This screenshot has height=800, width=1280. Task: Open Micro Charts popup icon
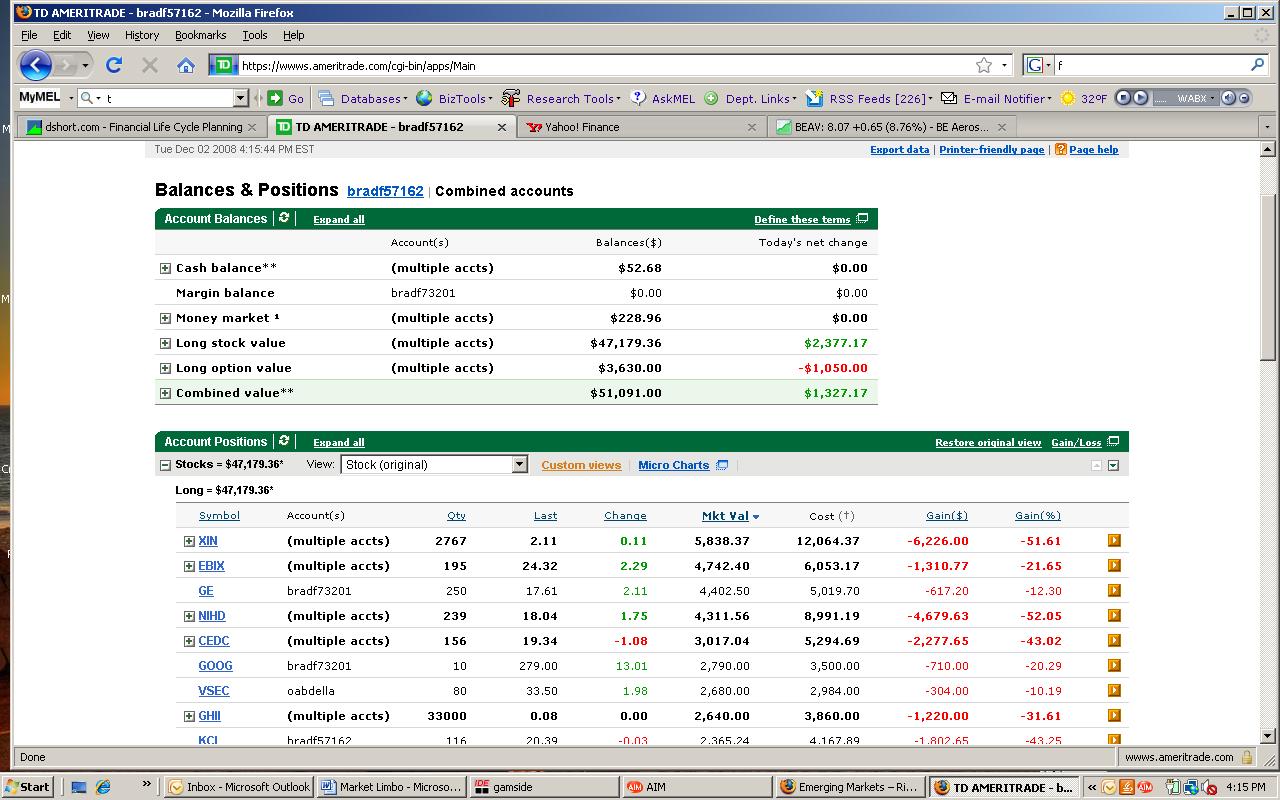tap(723, 465)
